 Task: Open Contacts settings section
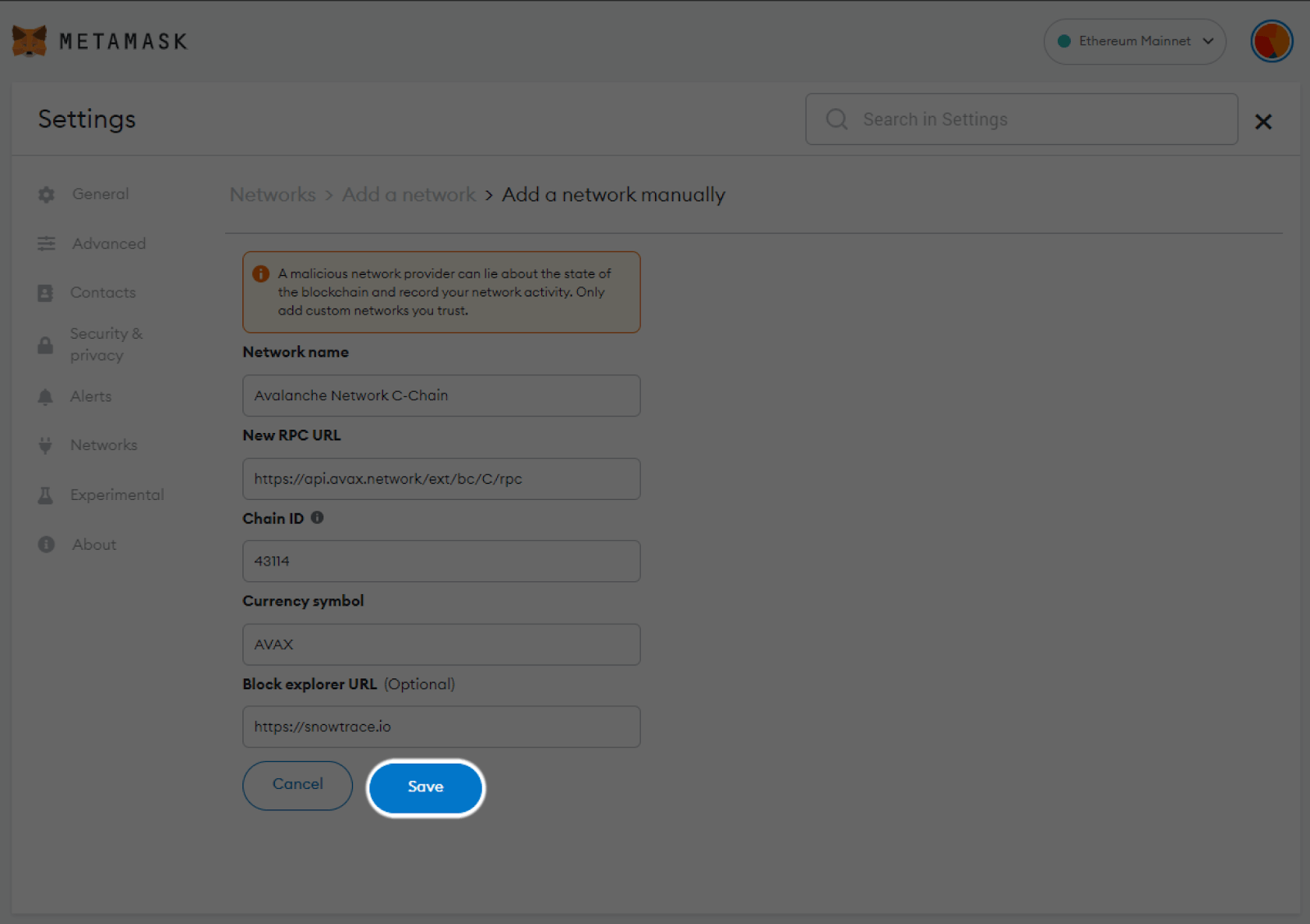point(103,292)
